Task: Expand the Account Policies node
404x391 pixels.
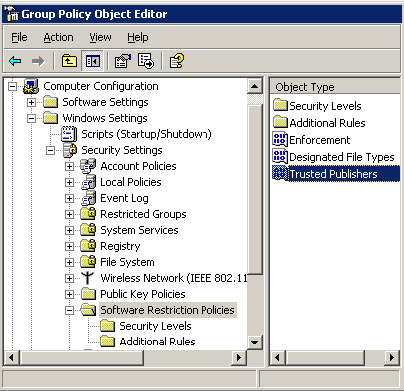Action: (69, 166)
